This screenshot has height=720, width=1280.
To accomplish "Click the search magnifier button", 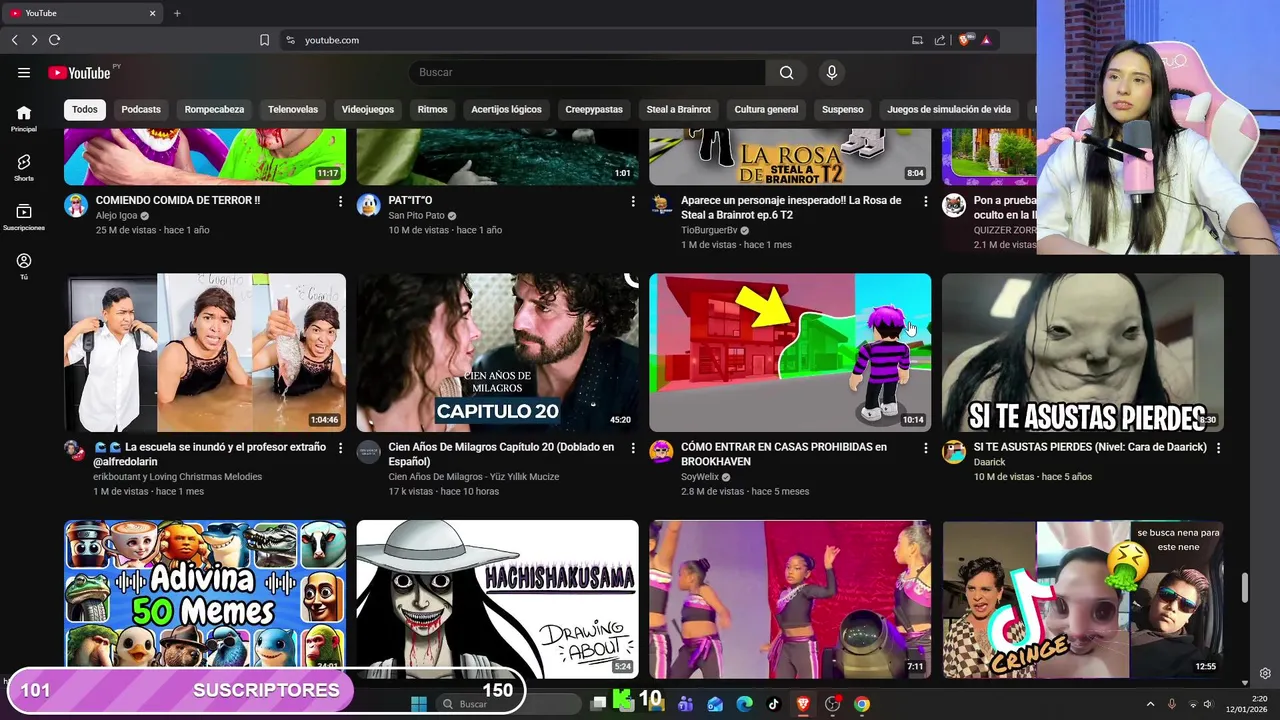I will (x=787, y=72).
